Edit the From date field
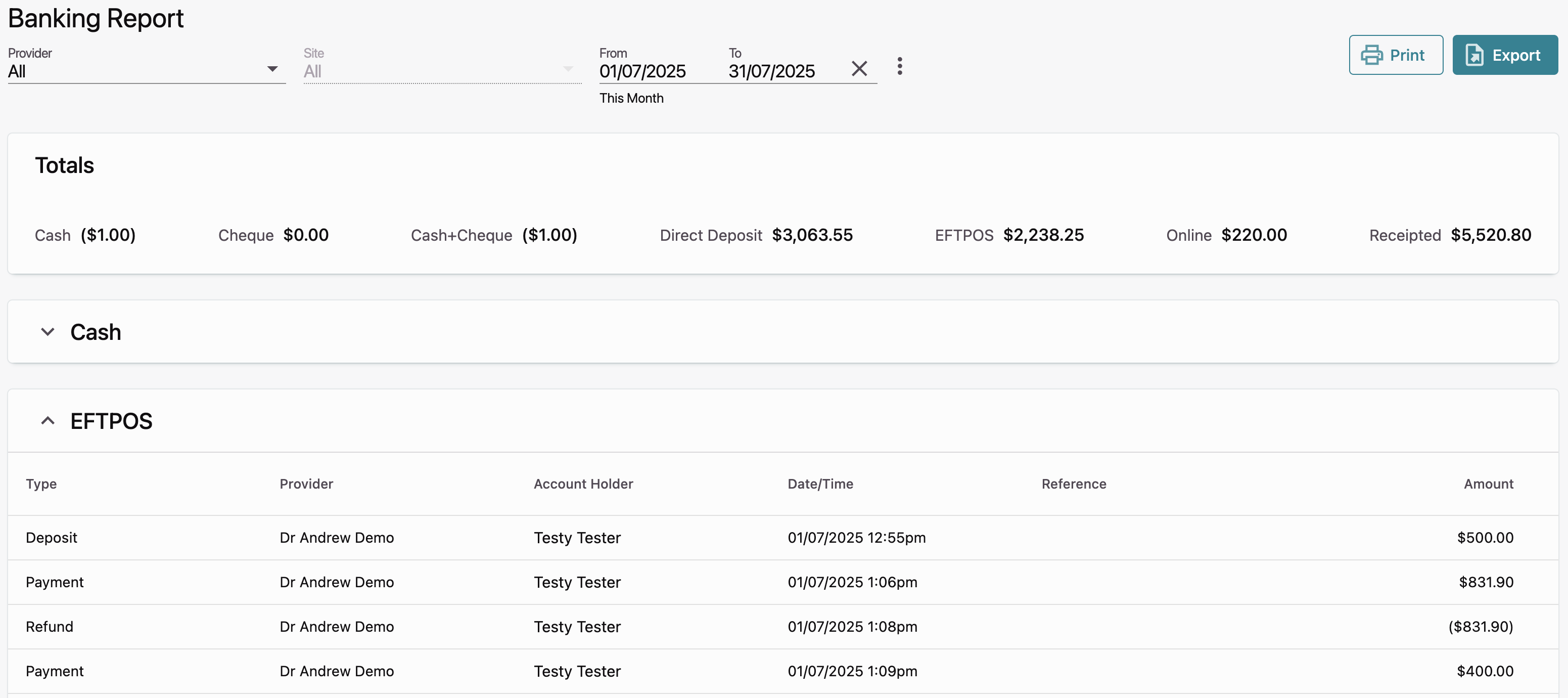This screenshot has width=1568, height=698. pos(643,71)
